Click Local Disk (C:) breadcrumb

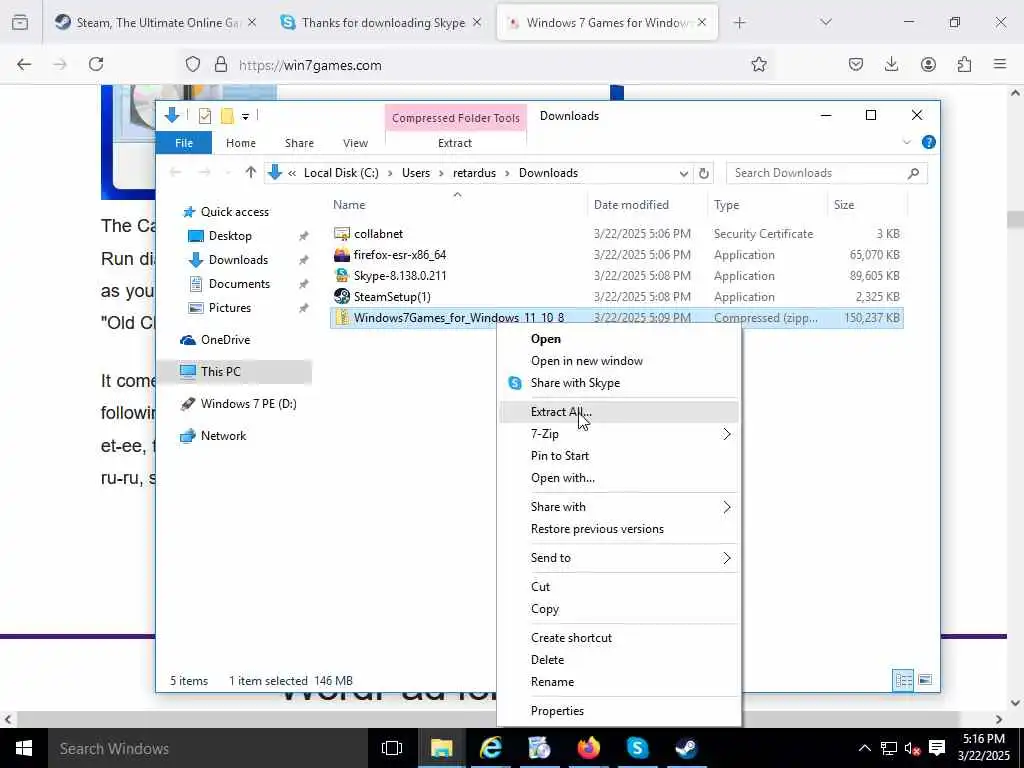point(341,173)
